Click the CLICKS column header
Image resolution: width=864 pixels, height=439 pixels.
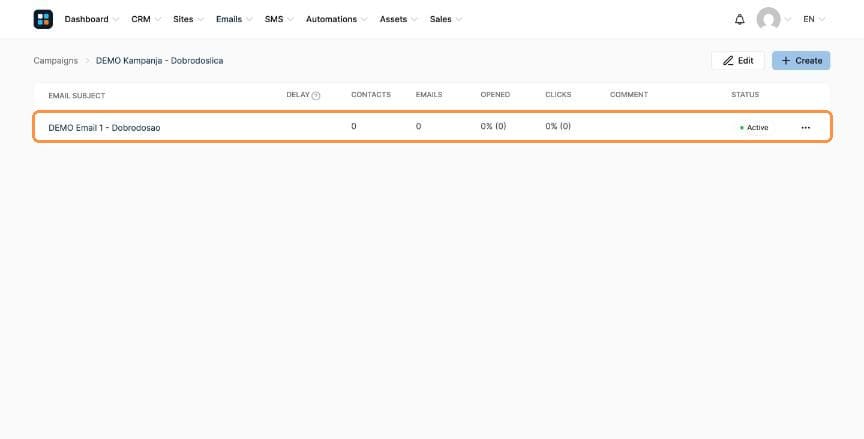(x=558, y=95)
